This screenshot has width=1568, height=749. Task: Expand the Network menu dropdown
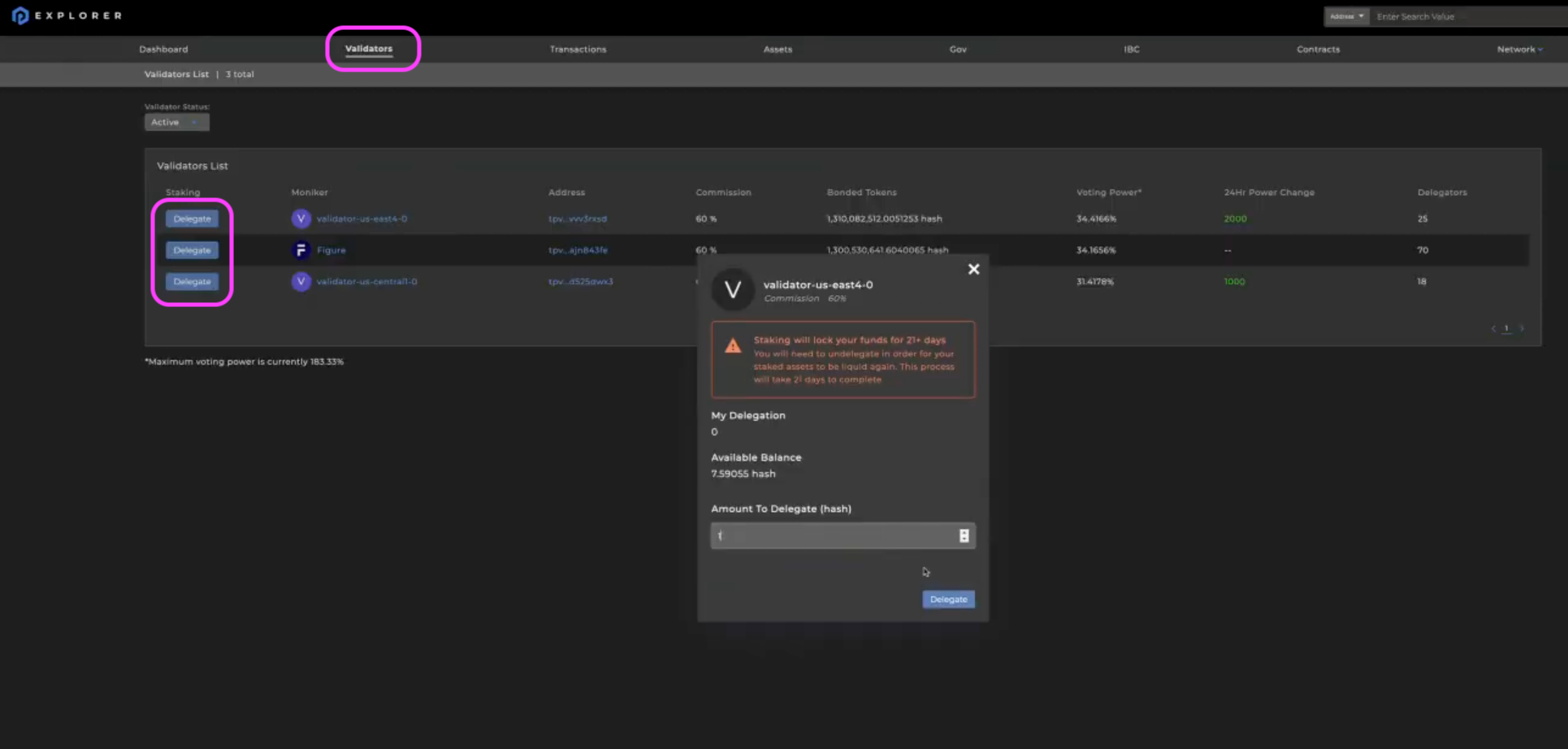(1518, 50)
